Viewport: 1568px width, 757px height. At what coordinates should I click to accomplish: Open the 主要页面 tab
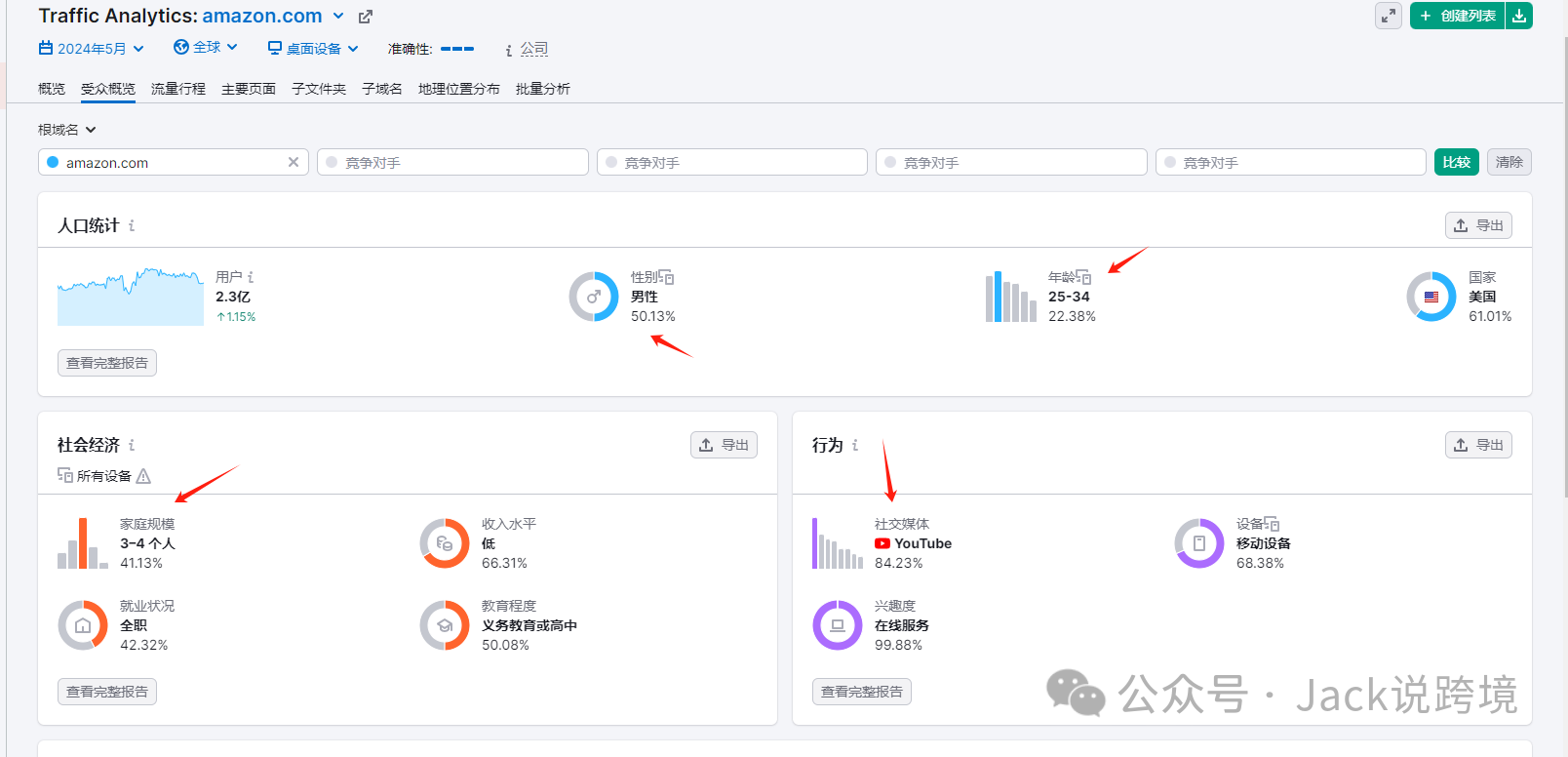point(249,89)
